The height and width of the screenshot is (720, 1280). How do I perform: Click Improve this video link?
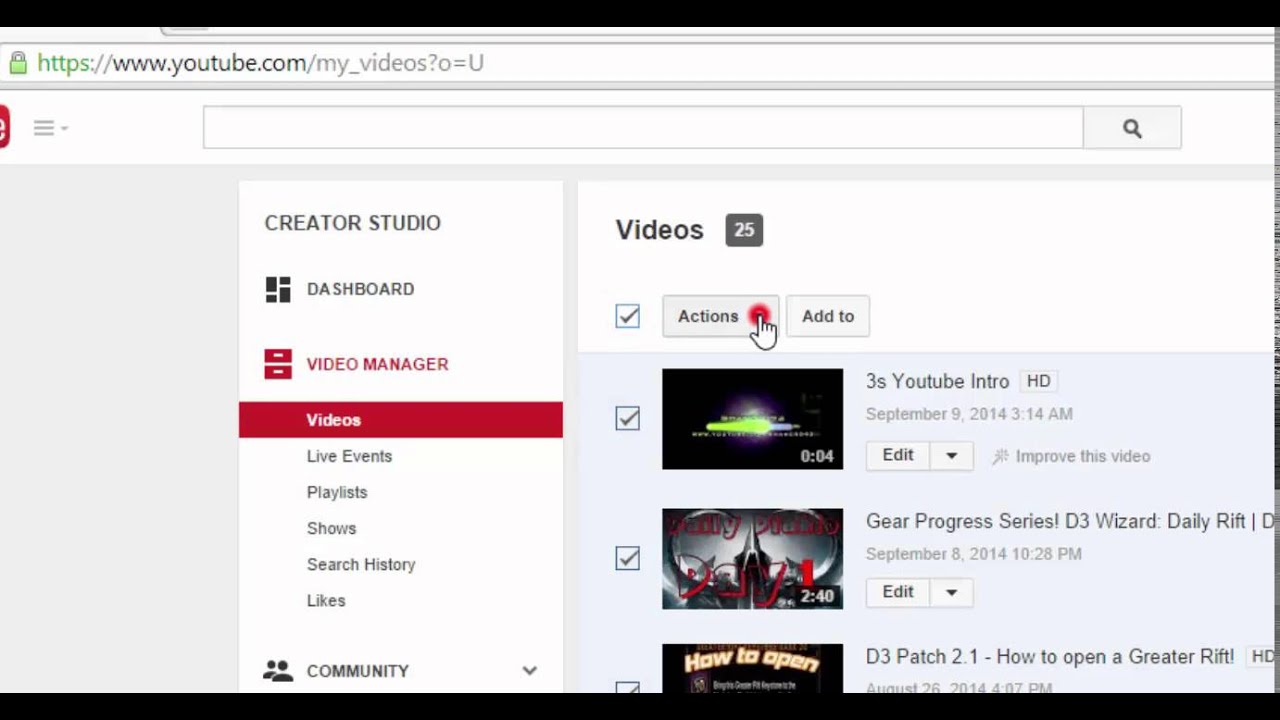(x=1083, y=456)
